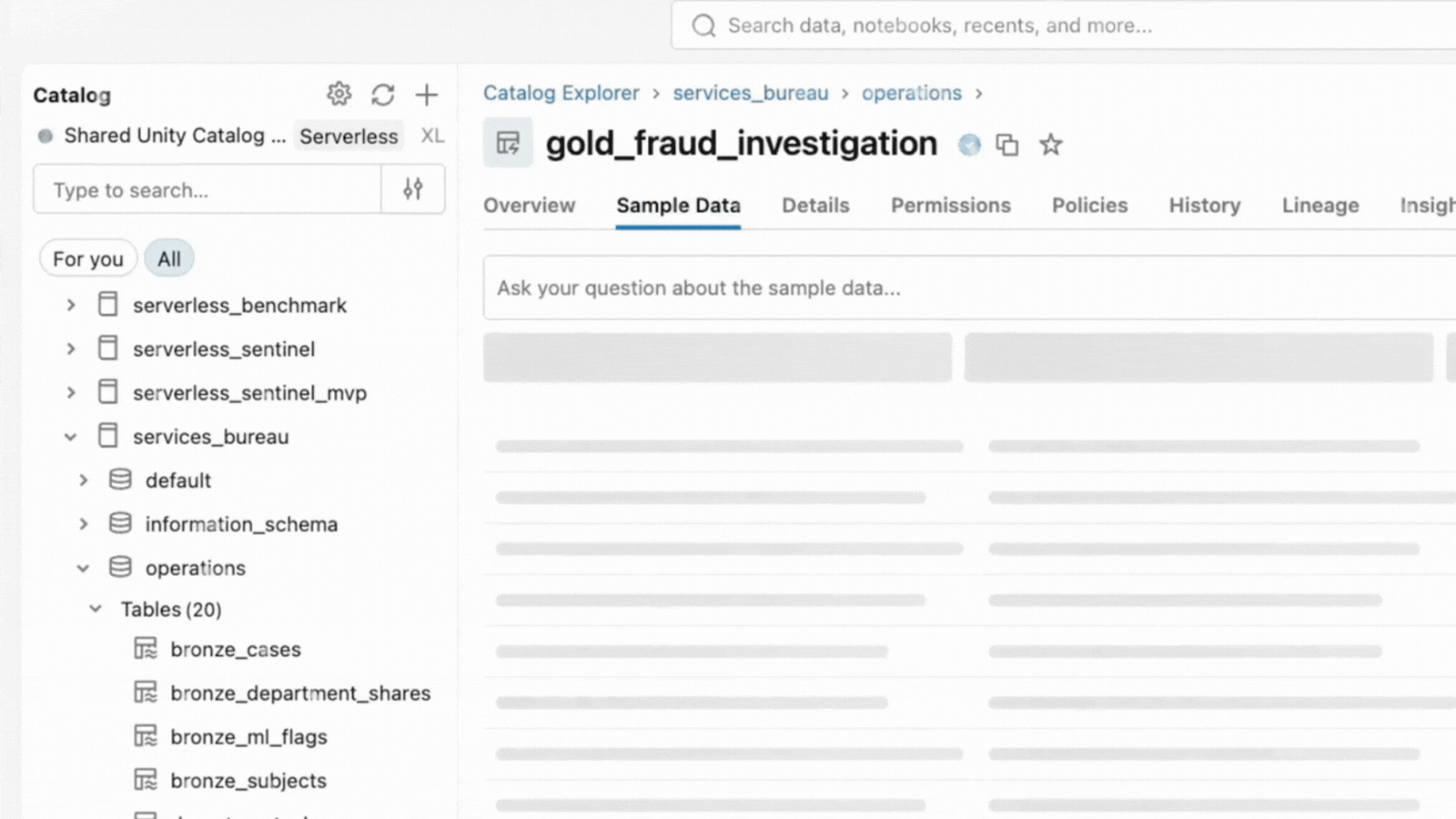
Task: Open the Permissions tab
Action: [x=950, y=206]
